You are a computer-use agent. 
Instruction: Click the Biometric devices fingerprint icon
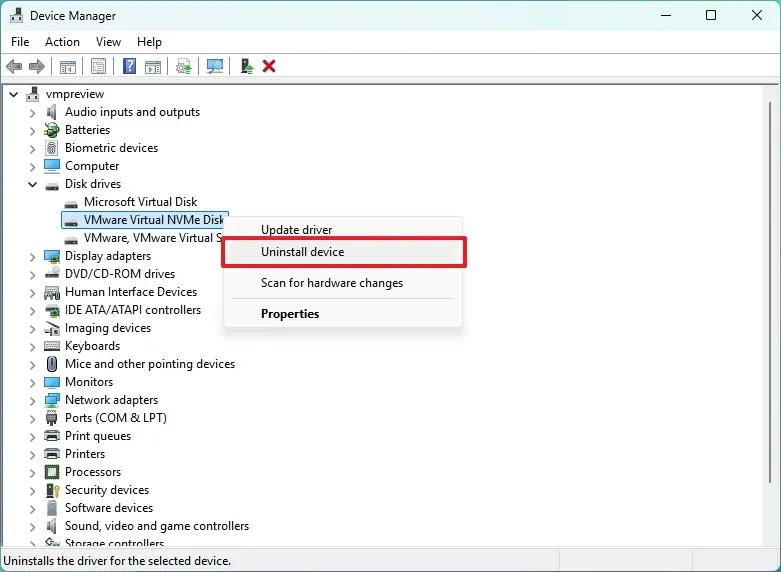point(51,148)
